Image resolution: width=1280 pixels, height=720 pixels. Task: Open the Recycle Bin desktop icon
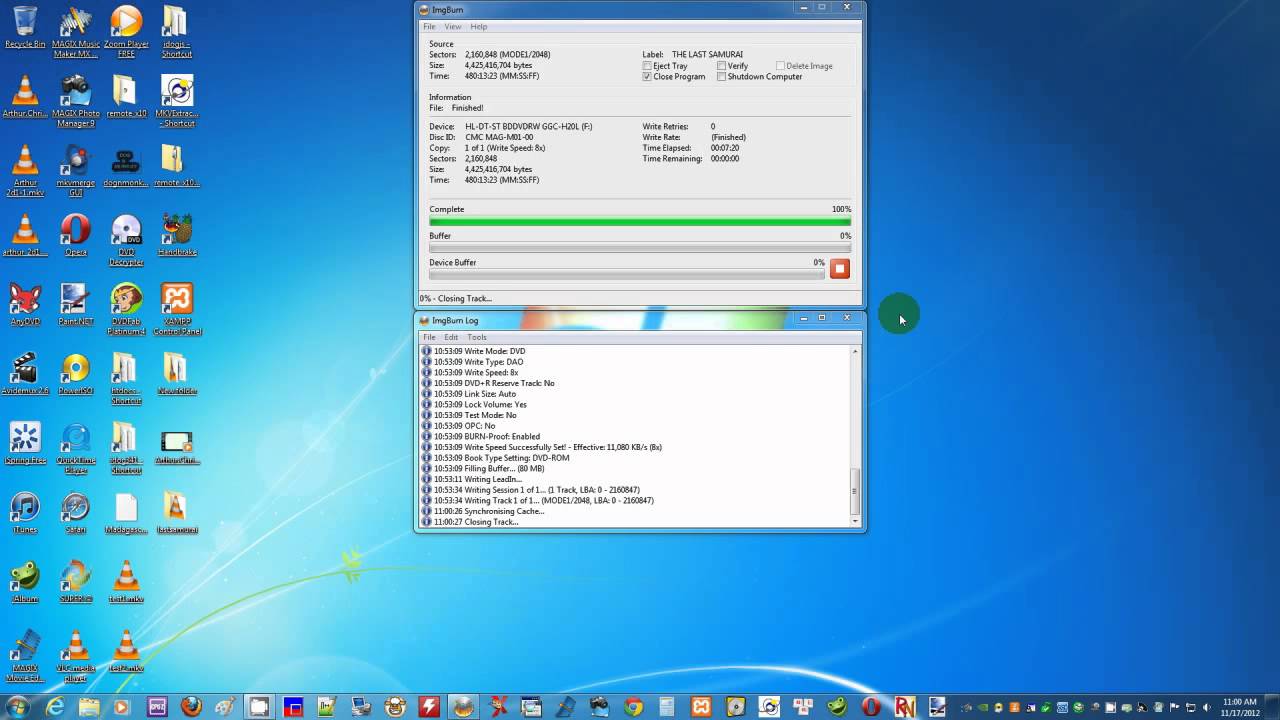point(25,27)
